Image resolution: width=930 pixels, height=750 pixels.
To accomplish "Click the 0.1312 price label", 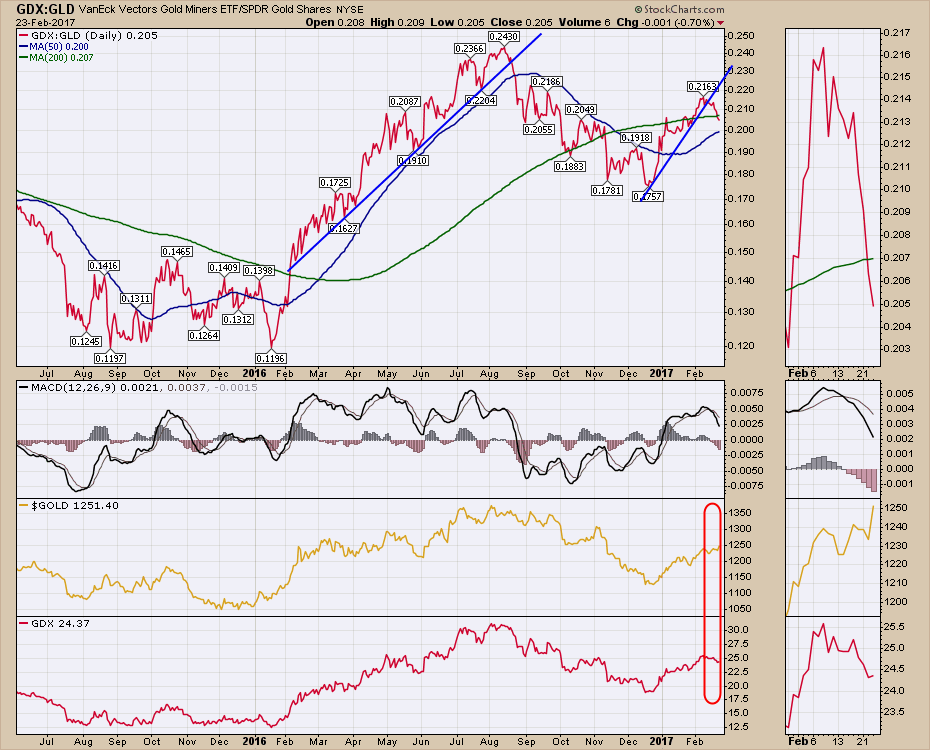I will (238, 319).
